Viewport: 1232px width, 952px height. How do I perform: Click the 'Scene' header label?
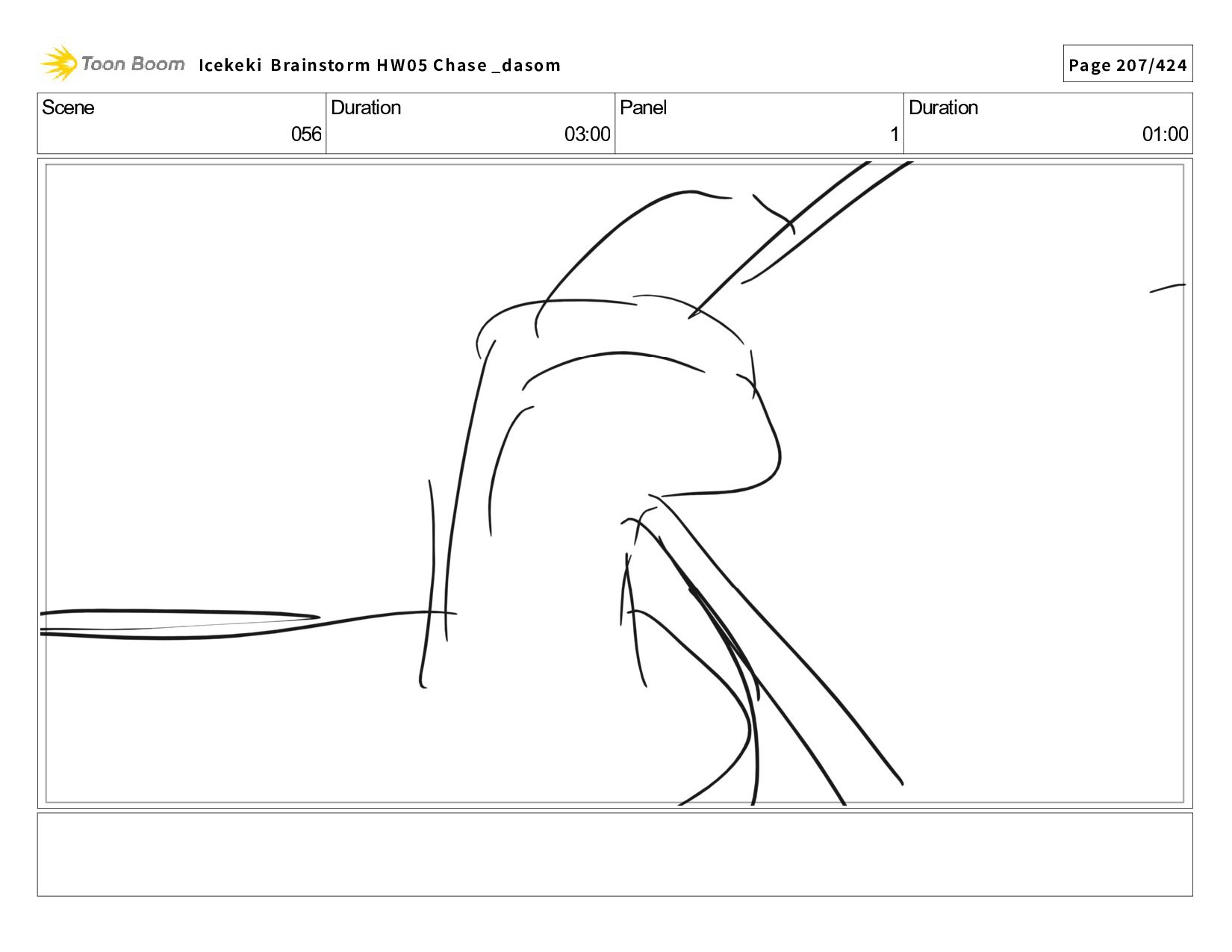point(68,108)
